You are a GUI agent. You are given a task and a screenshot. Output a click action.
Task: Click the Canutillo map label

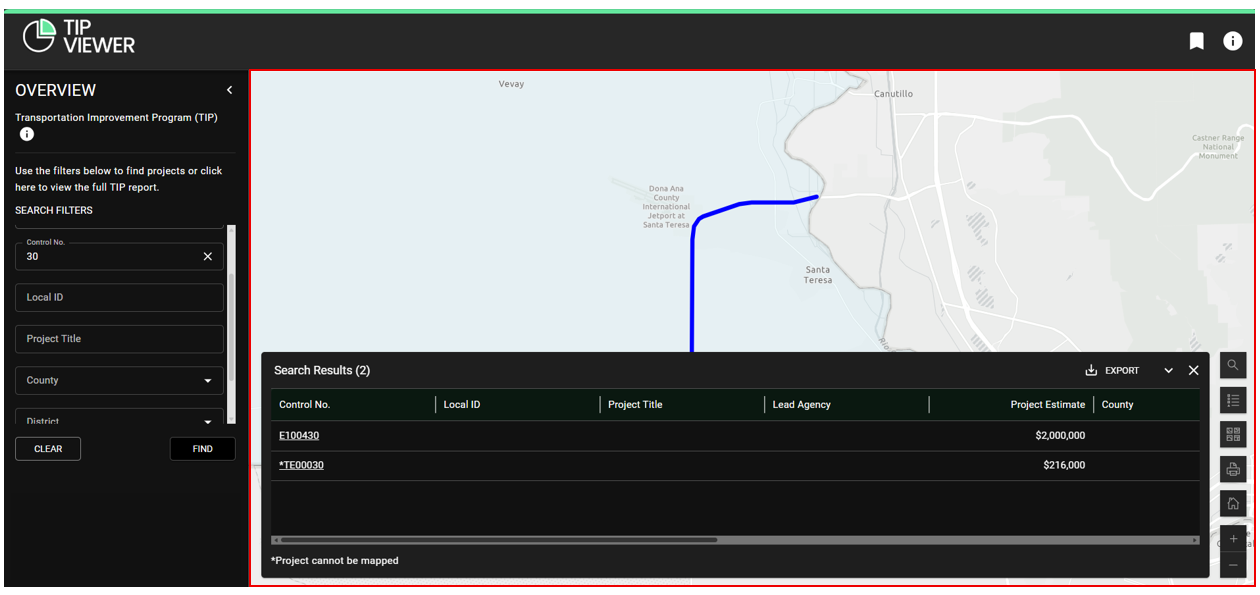click(894, 93)
